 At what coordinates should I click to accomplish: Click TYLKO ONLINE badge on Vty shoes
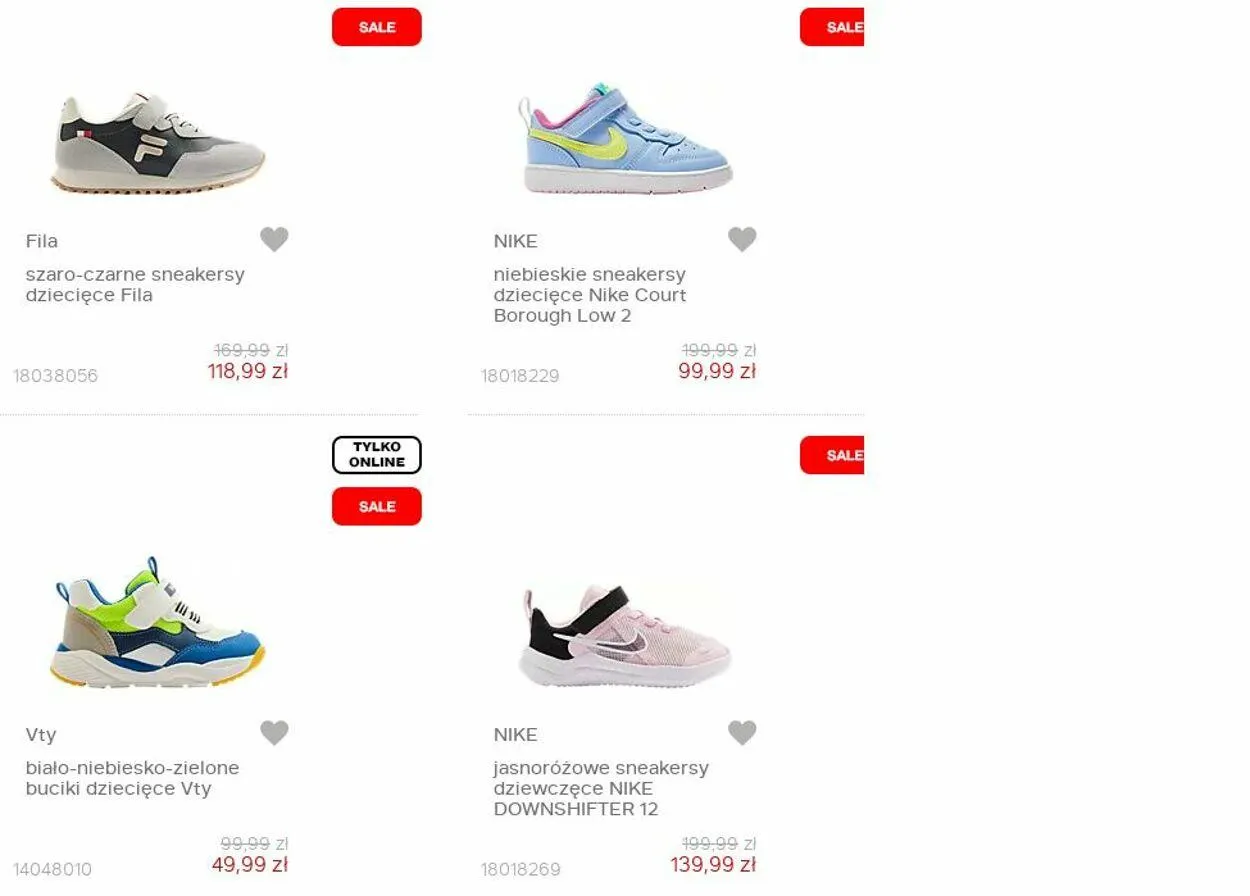[x=377, y=455]
